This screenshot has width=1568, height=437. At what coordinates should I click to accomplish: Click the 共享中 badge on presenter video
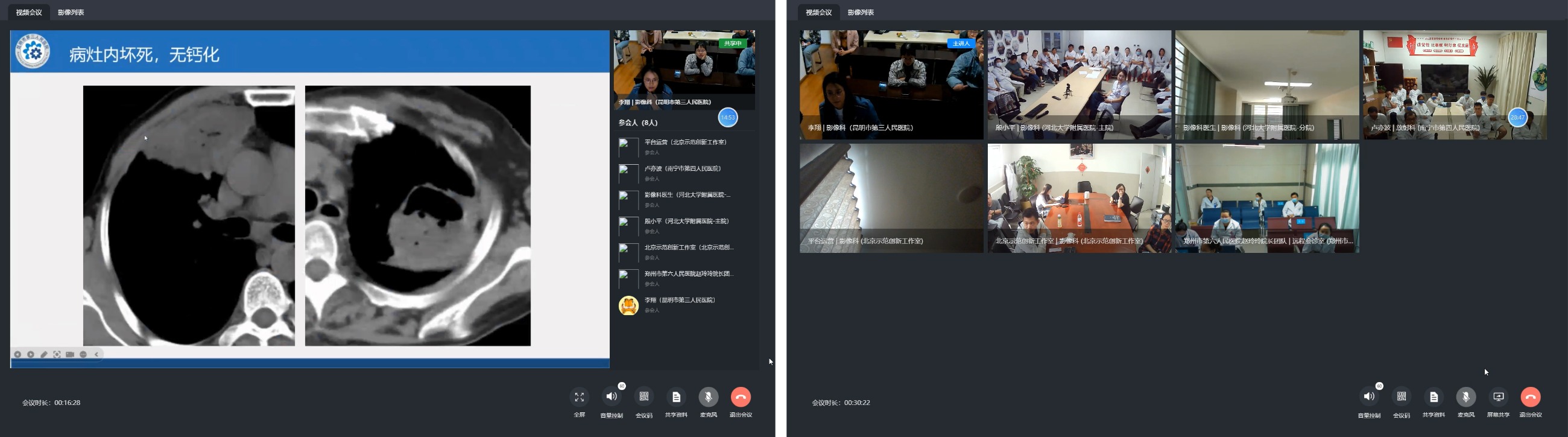[x=733, y=43]
